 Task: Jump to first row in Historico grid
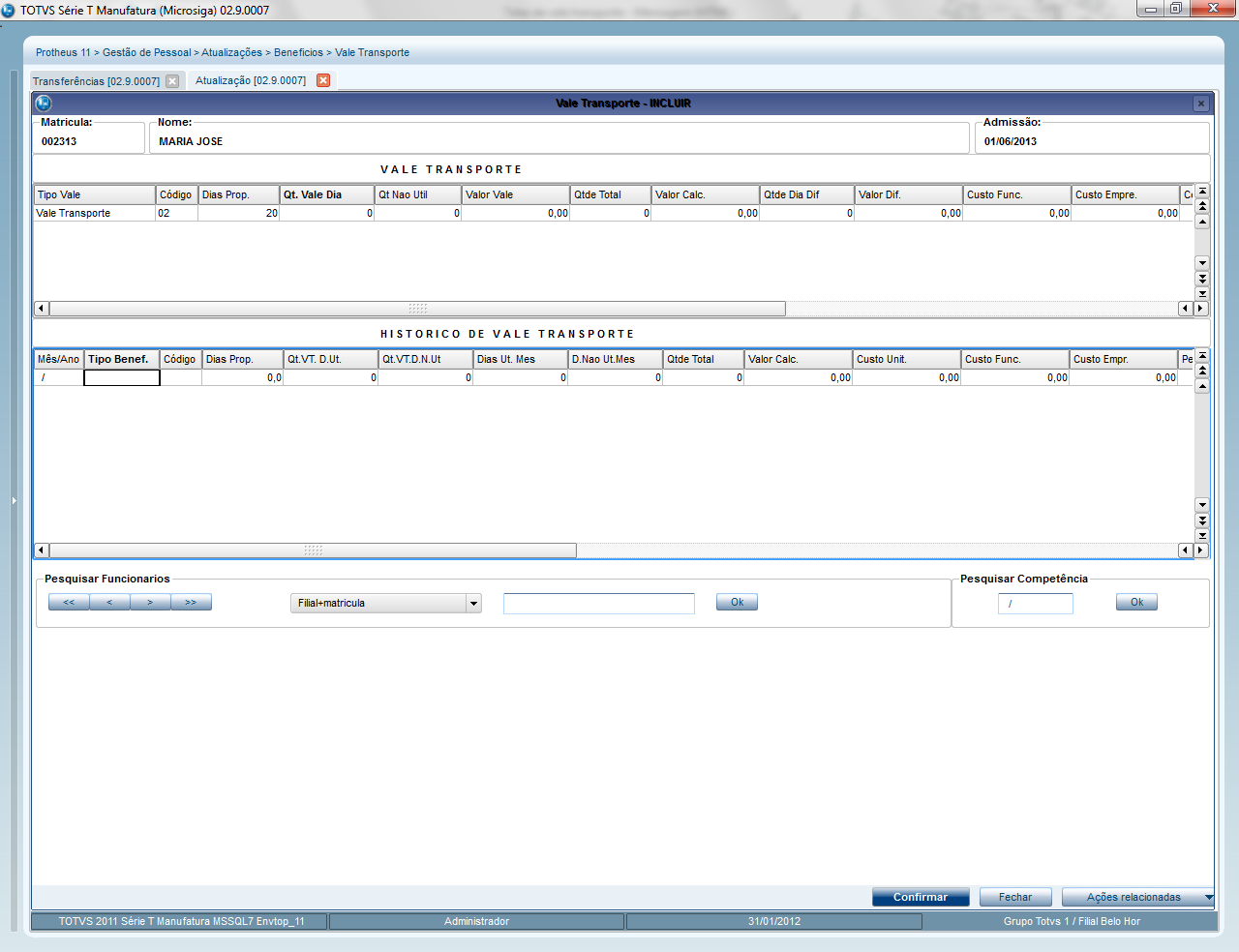(x=1202, y=356)
